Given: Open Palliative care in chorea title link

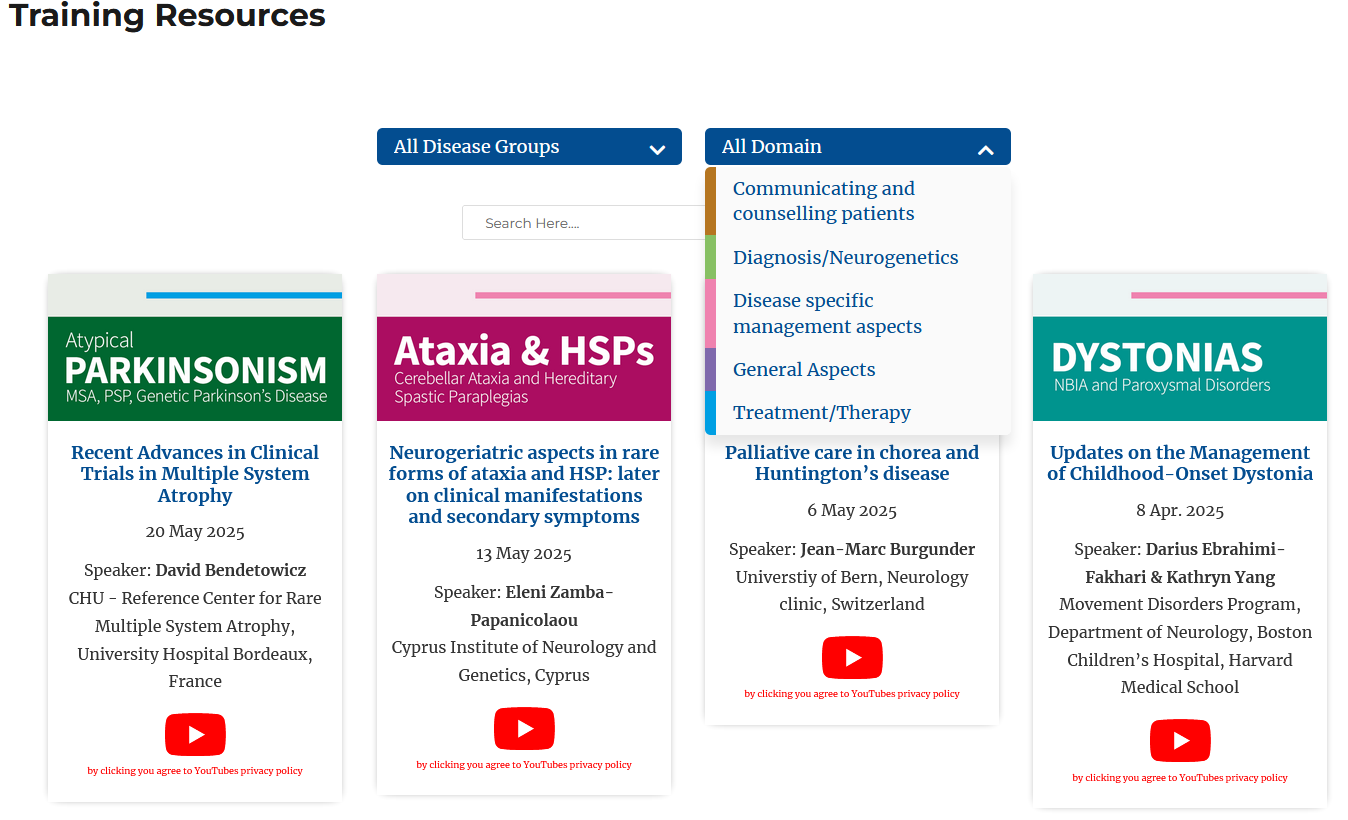Looking at the screenshot, I should 852,463.
